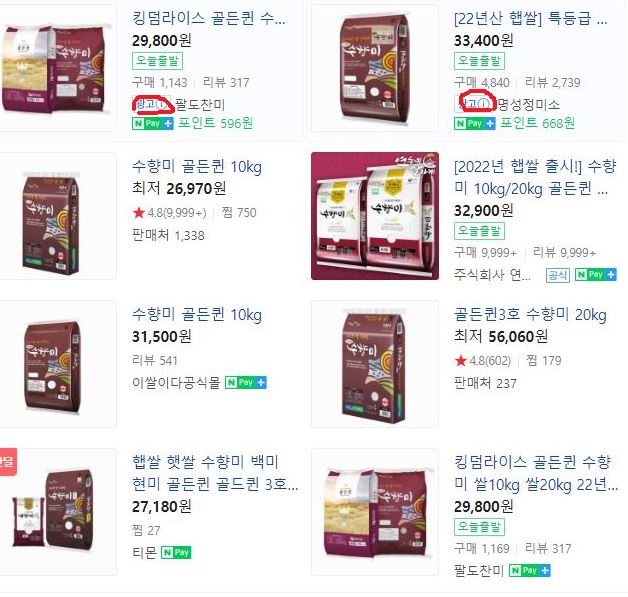Click N Pay plus badge beside 이쌀이다공식몰
628x597 pixels.
[246, 382]
